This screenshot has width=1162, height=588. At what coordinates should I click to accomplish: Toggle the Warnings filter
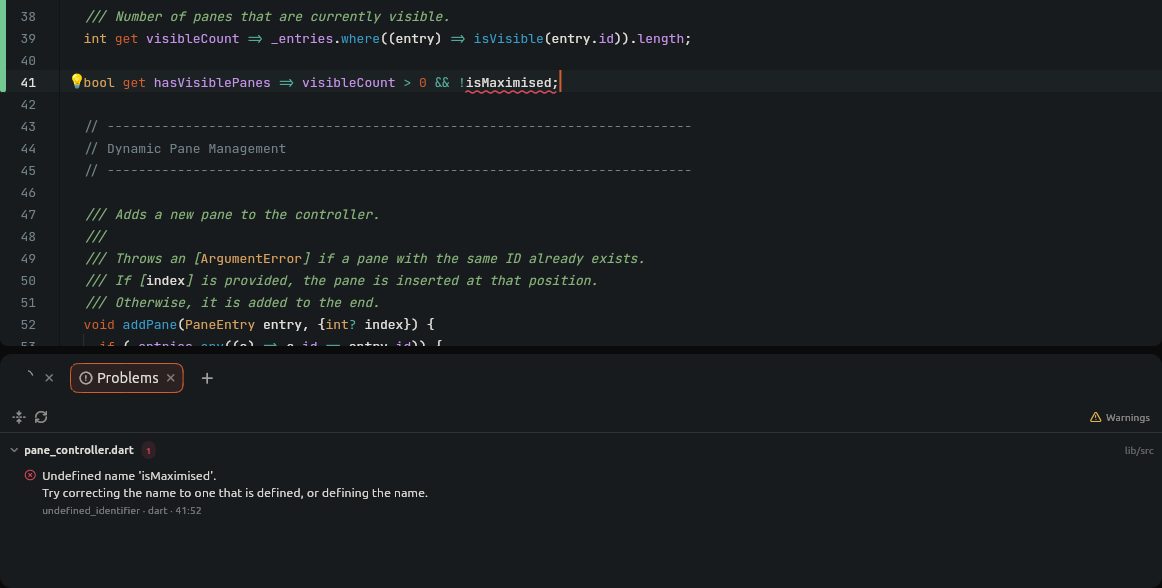[x=1120, y=417]
